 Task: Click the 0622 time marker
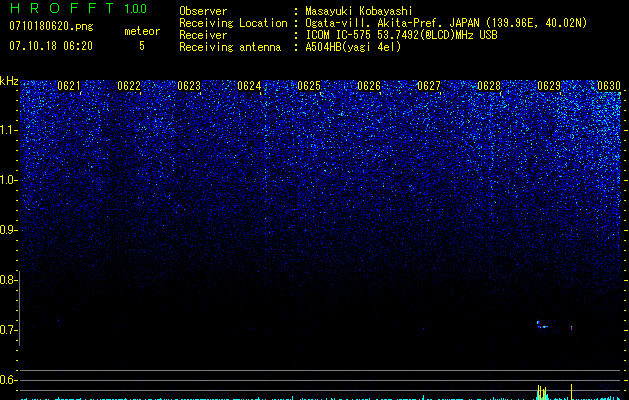pos(129,86)
